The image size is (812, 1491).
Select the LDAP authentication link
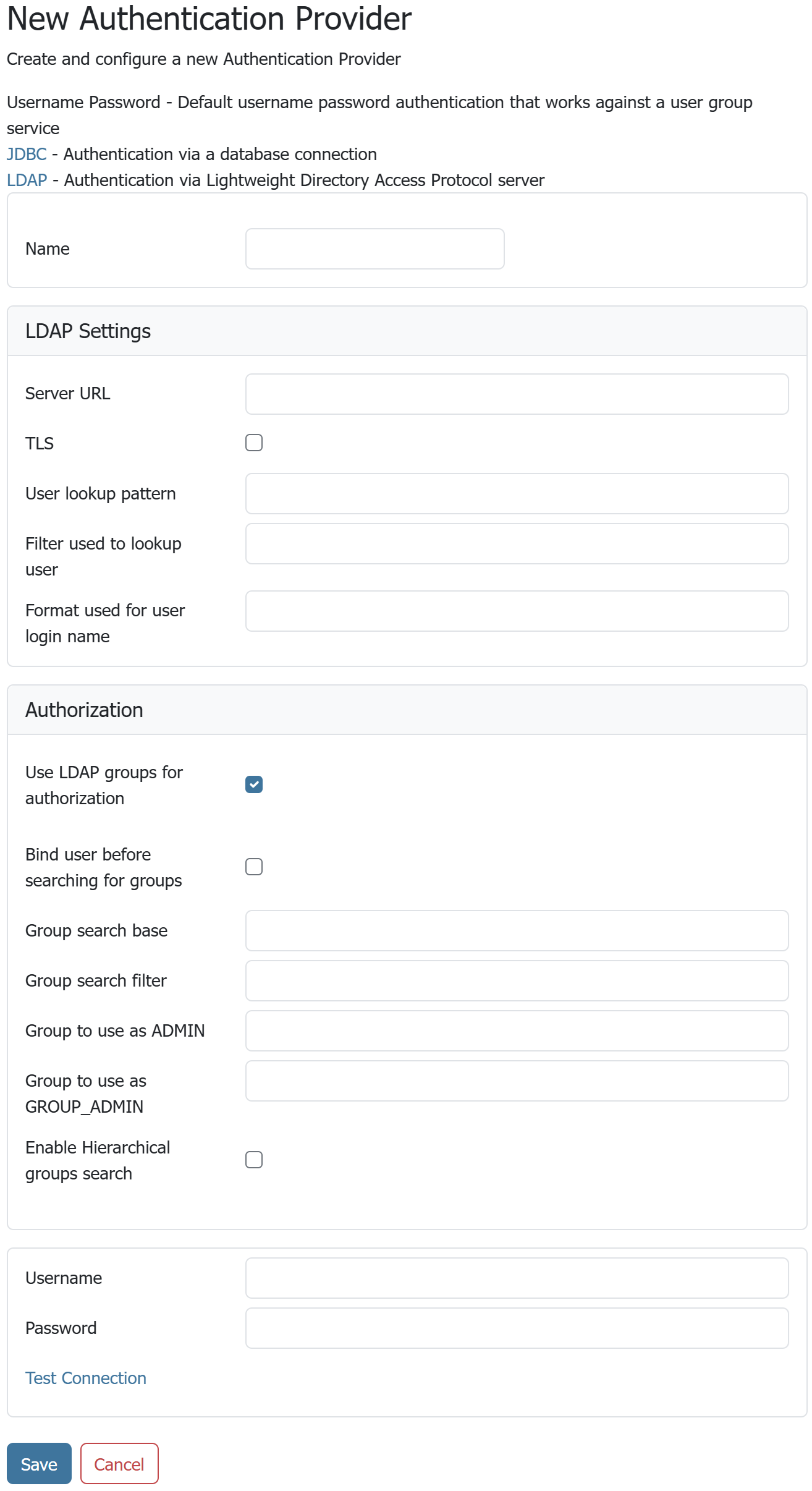point(27,180)
